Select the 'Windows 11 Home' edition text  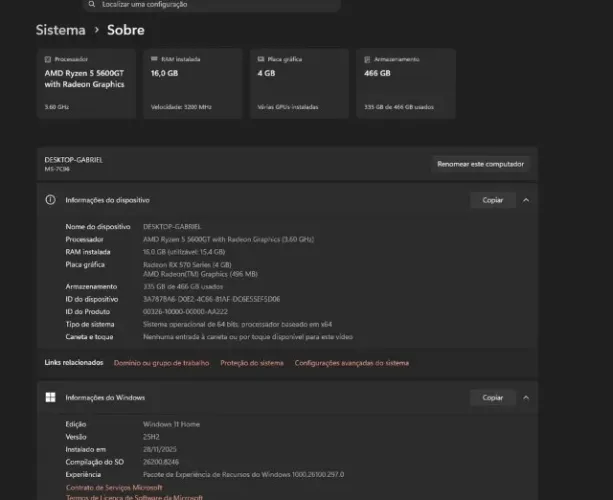(x=171, y=424)
